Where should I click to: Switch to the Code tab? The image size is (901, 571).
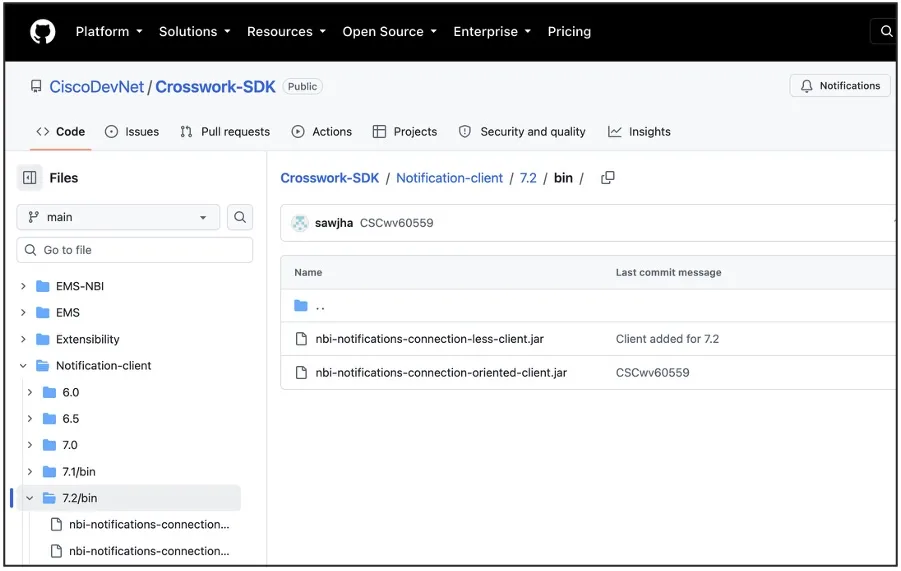(60, 132)
